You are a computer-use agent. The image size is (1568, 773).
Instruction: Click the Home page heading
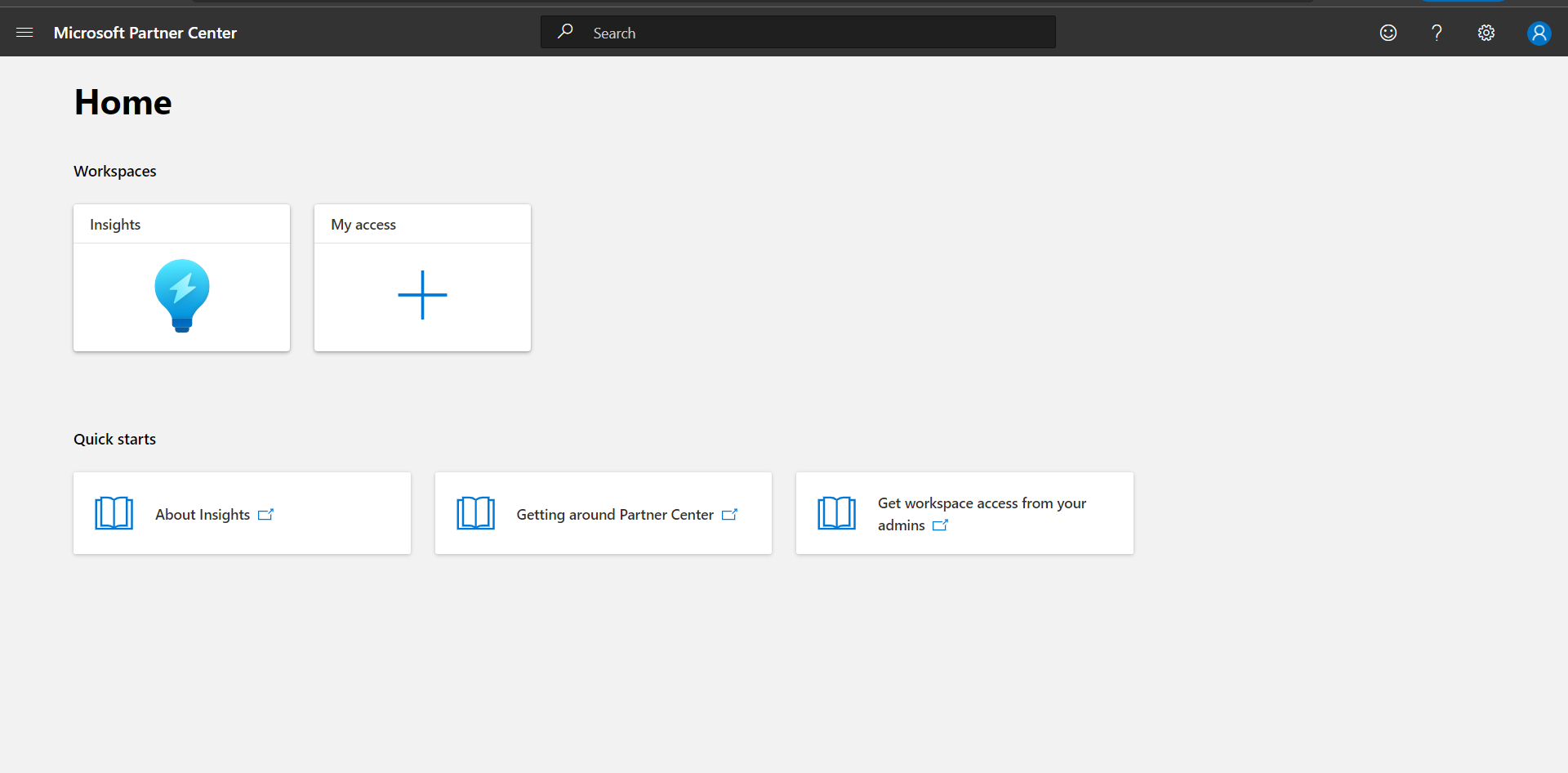(123, 102)
